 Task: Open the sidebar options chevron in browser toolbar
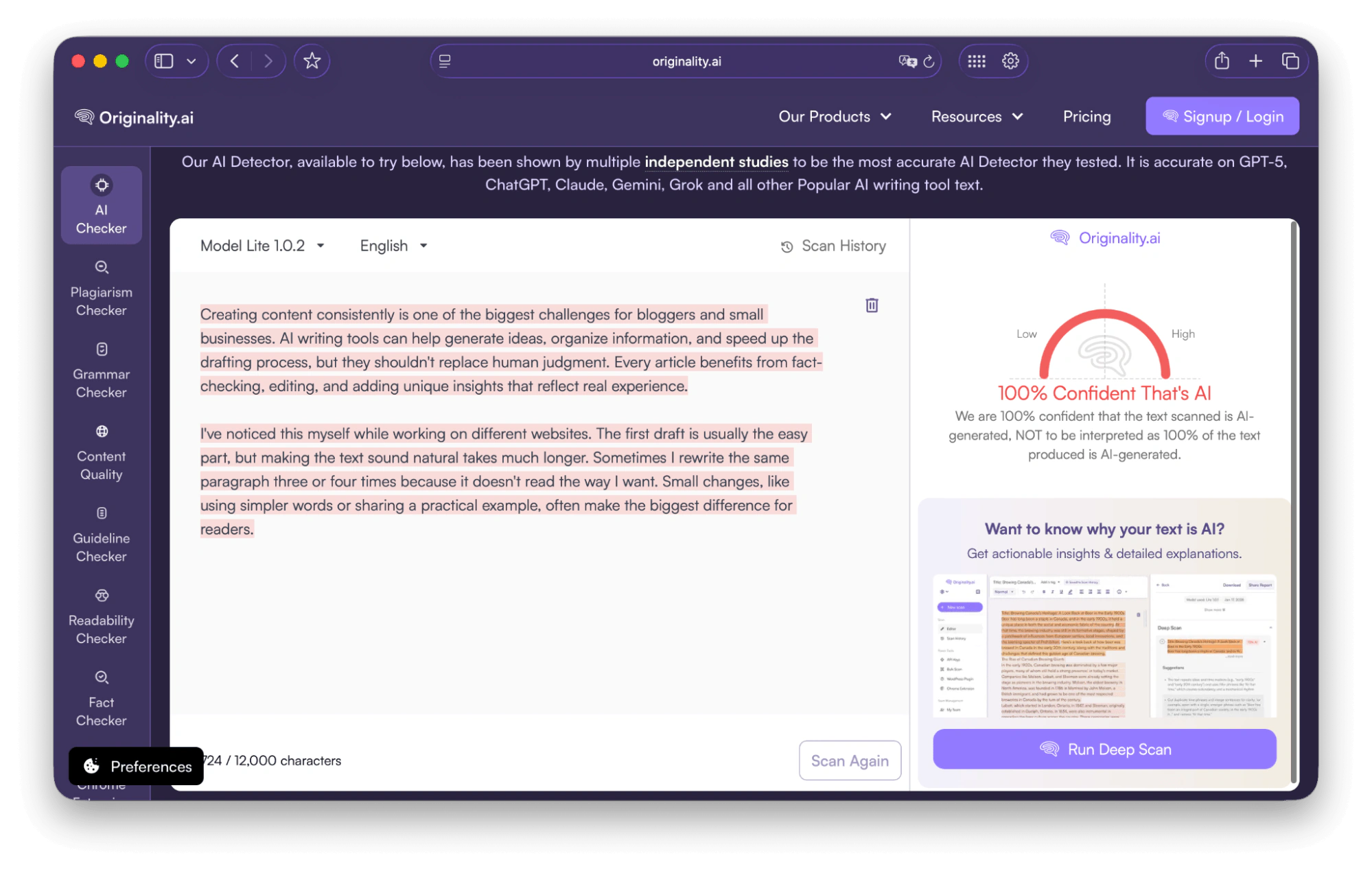click(191, 61)
